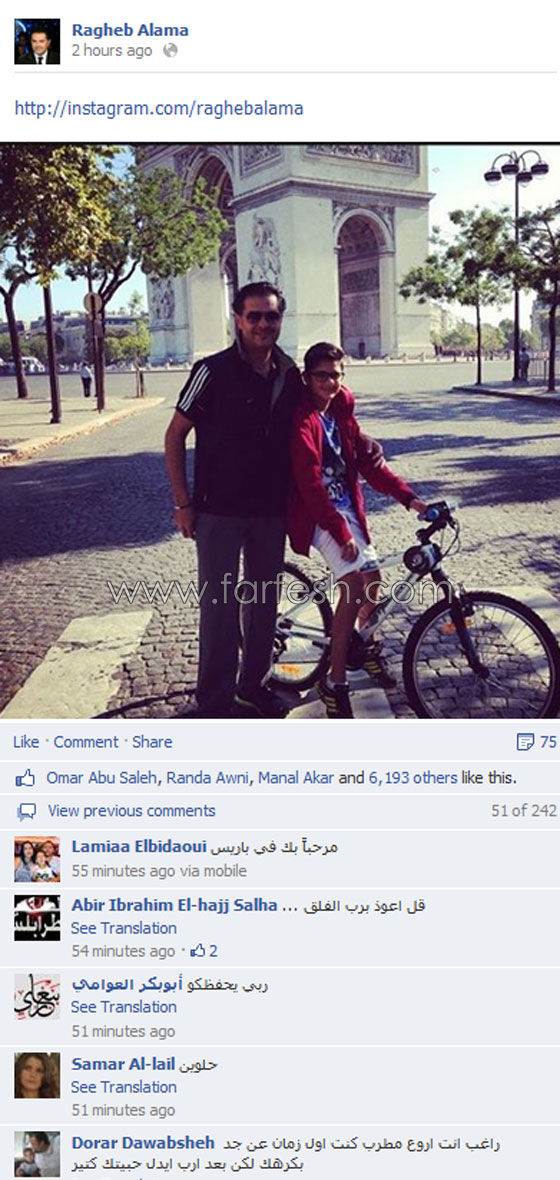Expand View previous comments
560x1180 pixels.
pos(132,810)
